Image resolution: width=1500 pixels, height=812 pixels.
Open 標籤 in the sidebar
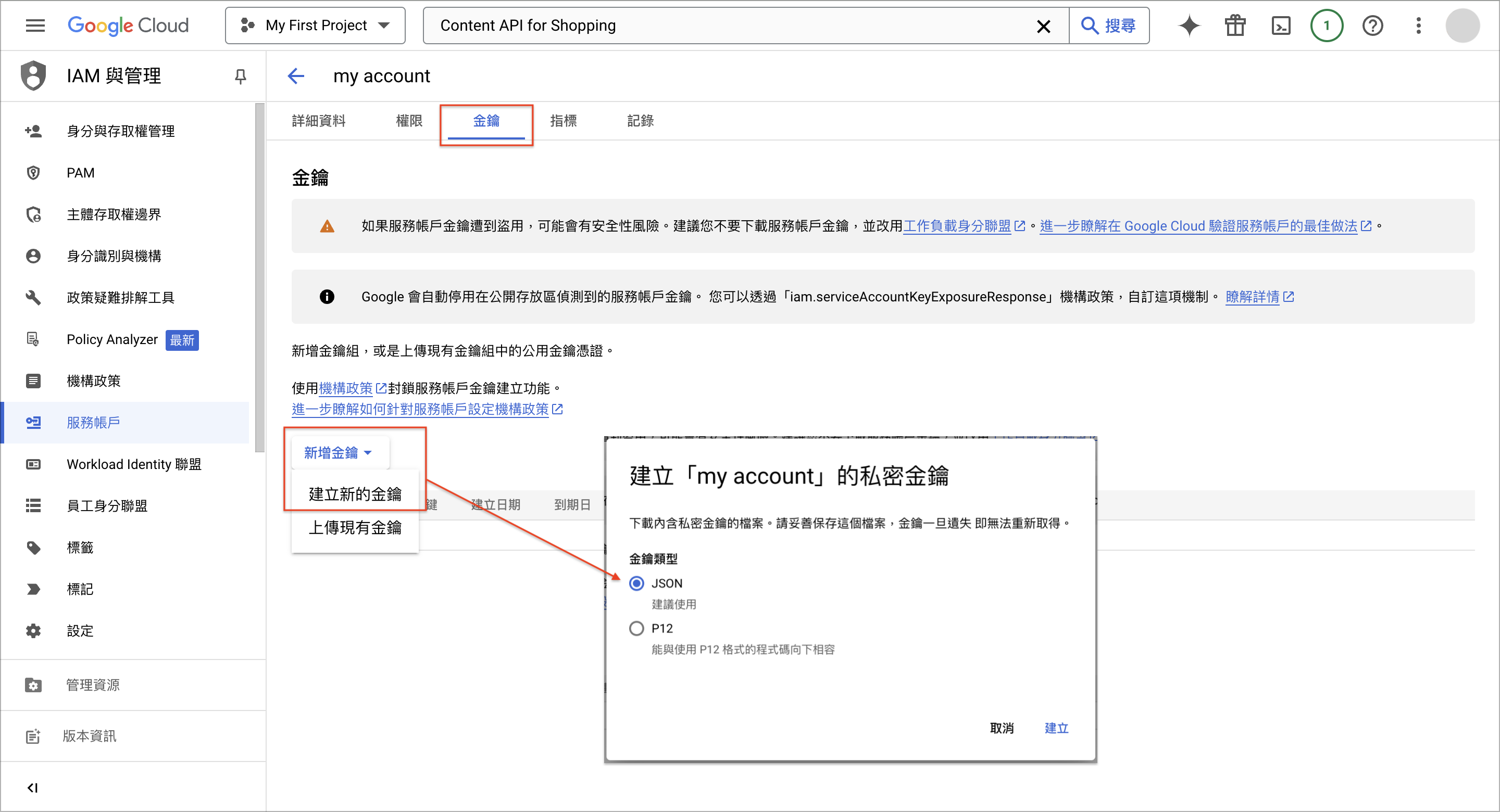(126, 547)
